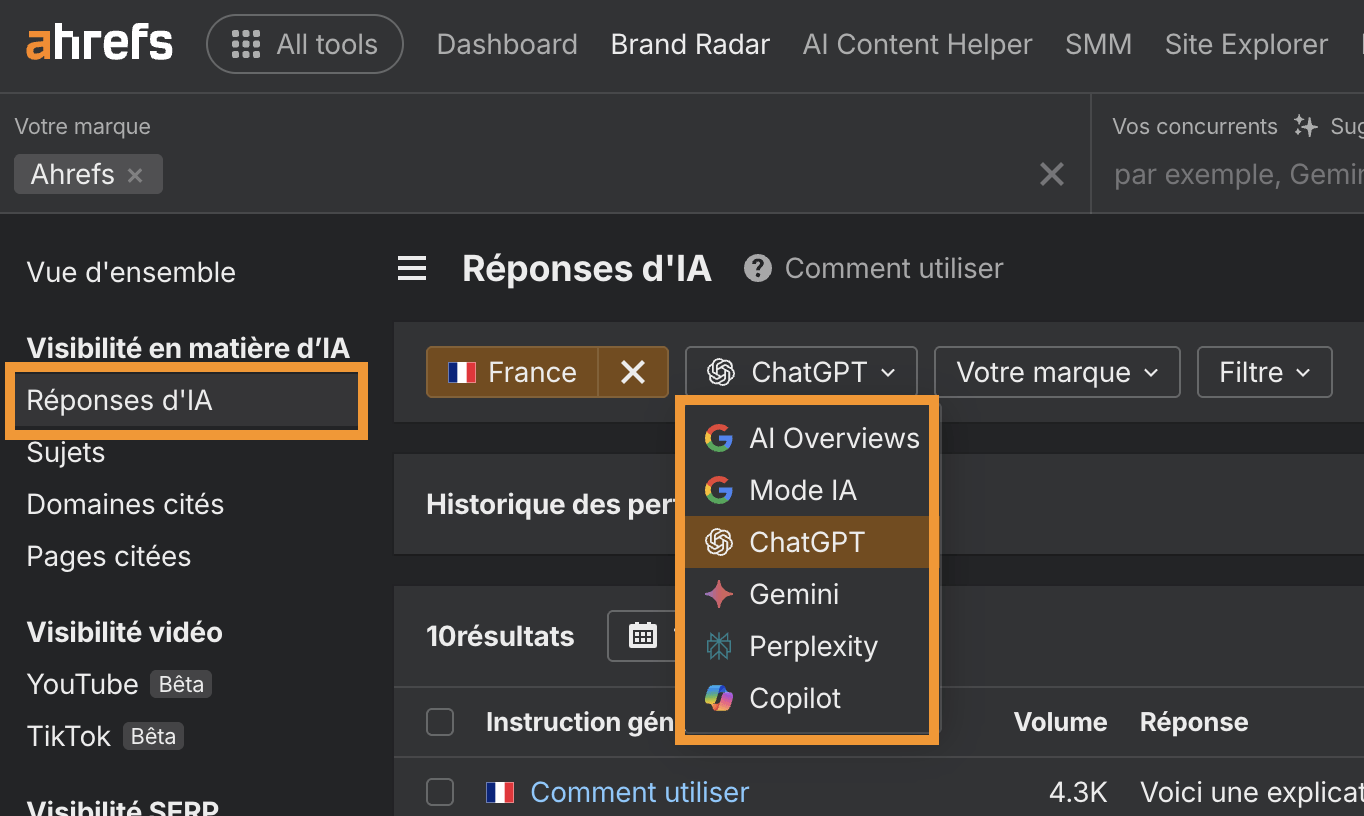Select Mode IA from the platform list

click(x=802, y=489)
